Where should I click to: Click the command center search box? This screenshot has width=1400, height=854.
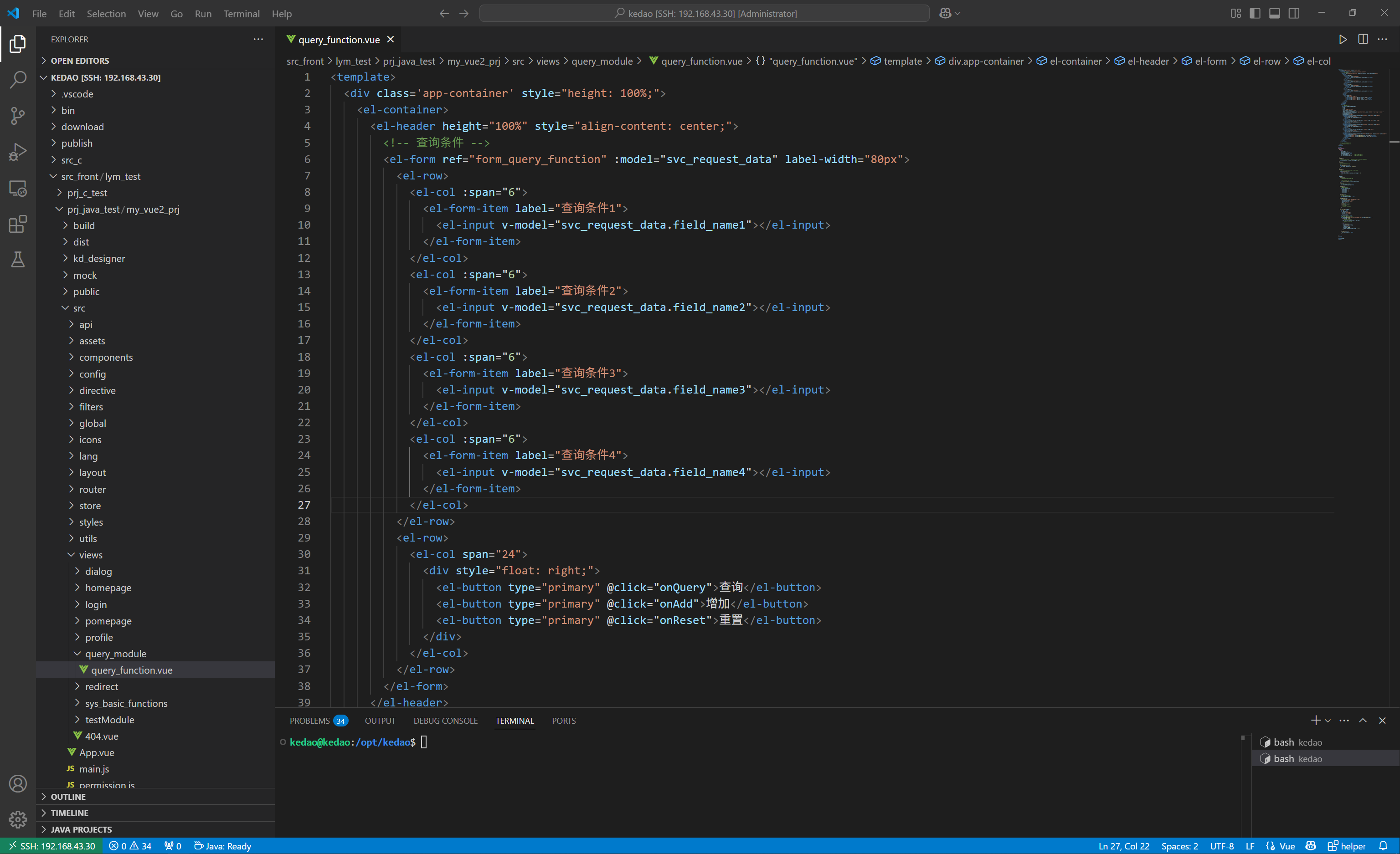(704, 13)
